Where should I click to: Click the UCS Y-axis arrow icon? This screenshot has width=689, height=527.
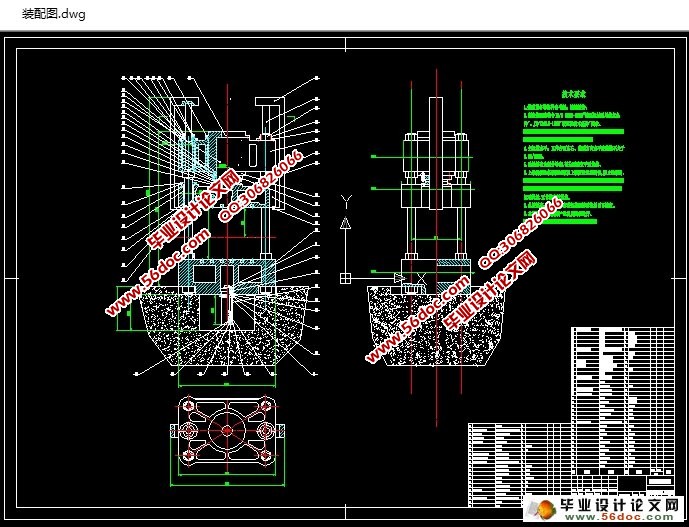pyautogui.click(x=346, y=223)
